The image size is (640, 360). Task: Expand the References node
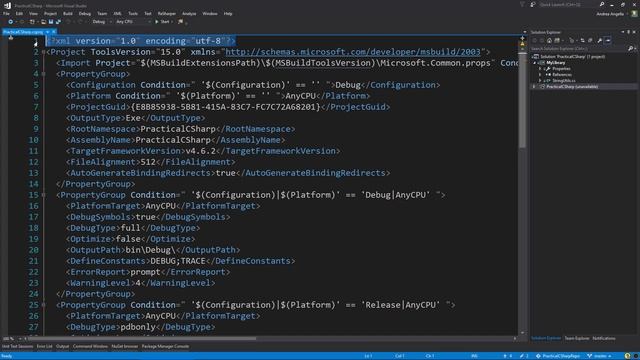pyautogui.click(x=540, y=75)
